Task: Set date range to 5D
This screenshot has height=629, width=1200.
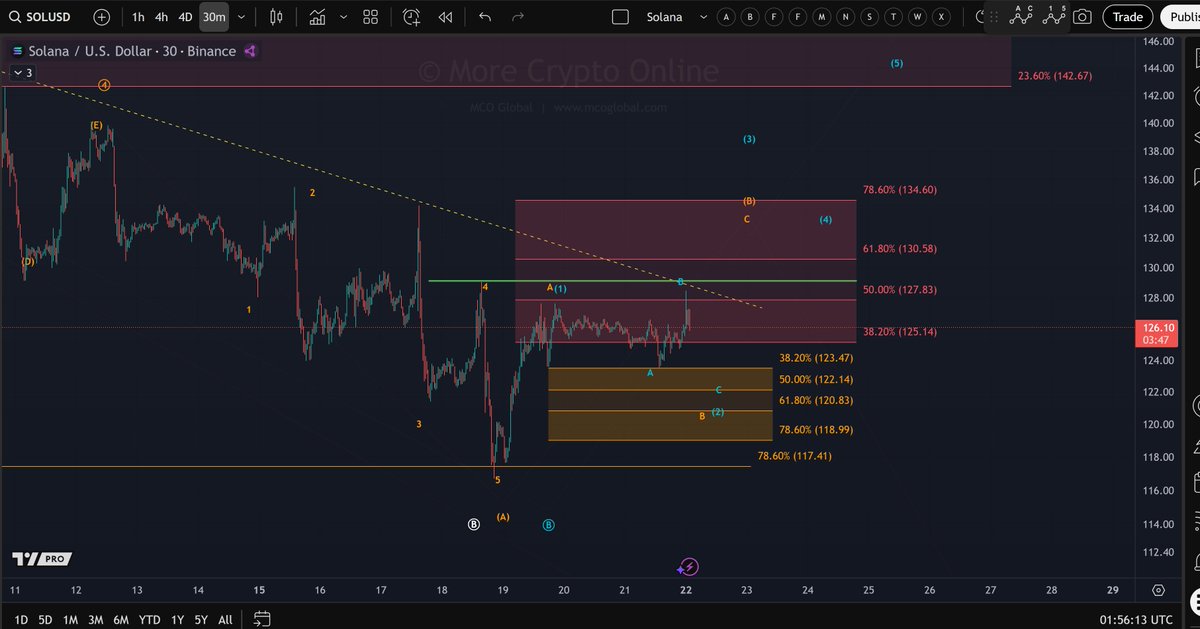Action: click(45, 620)
